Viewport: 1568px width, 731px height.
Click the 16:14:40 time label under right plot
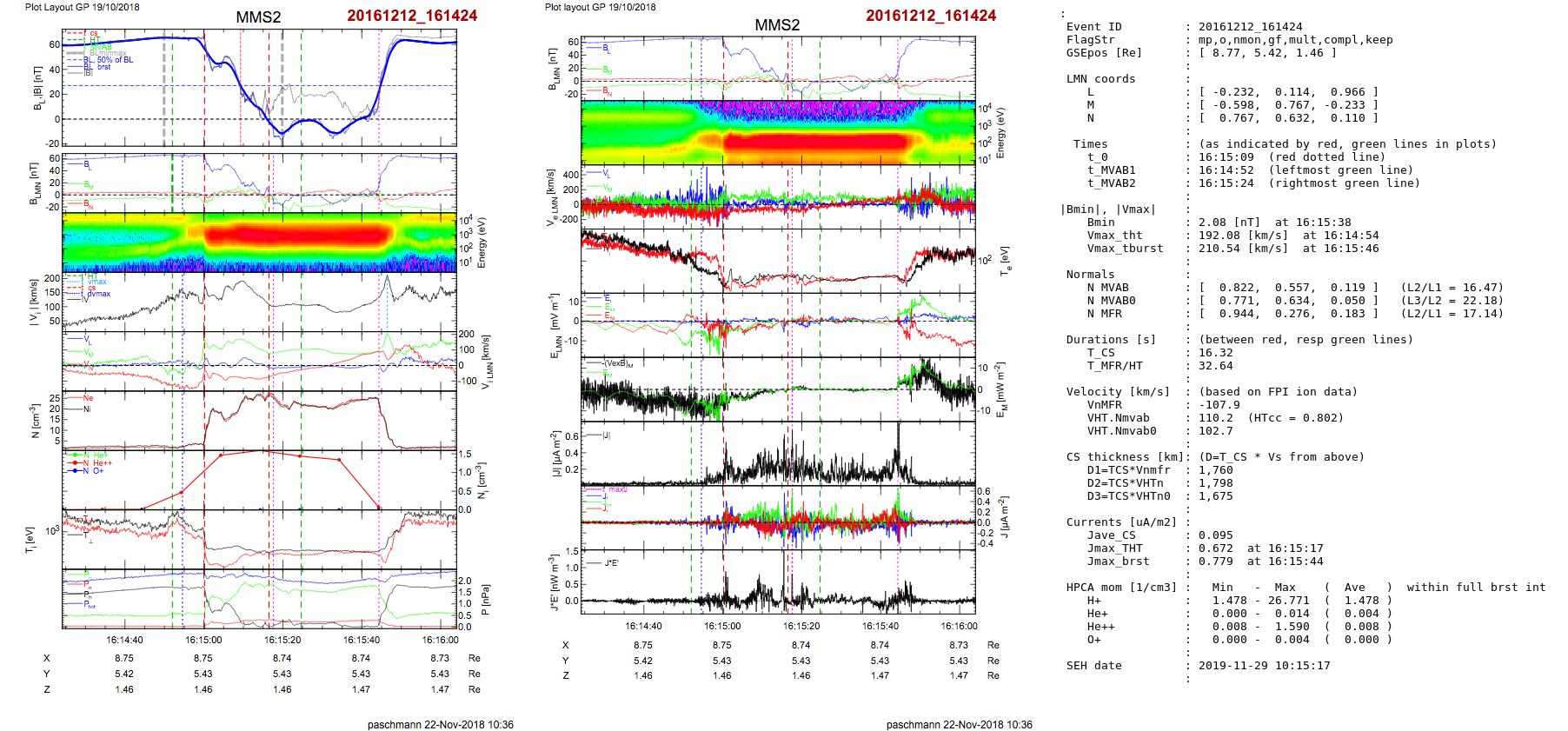click(x=643, y=626)
